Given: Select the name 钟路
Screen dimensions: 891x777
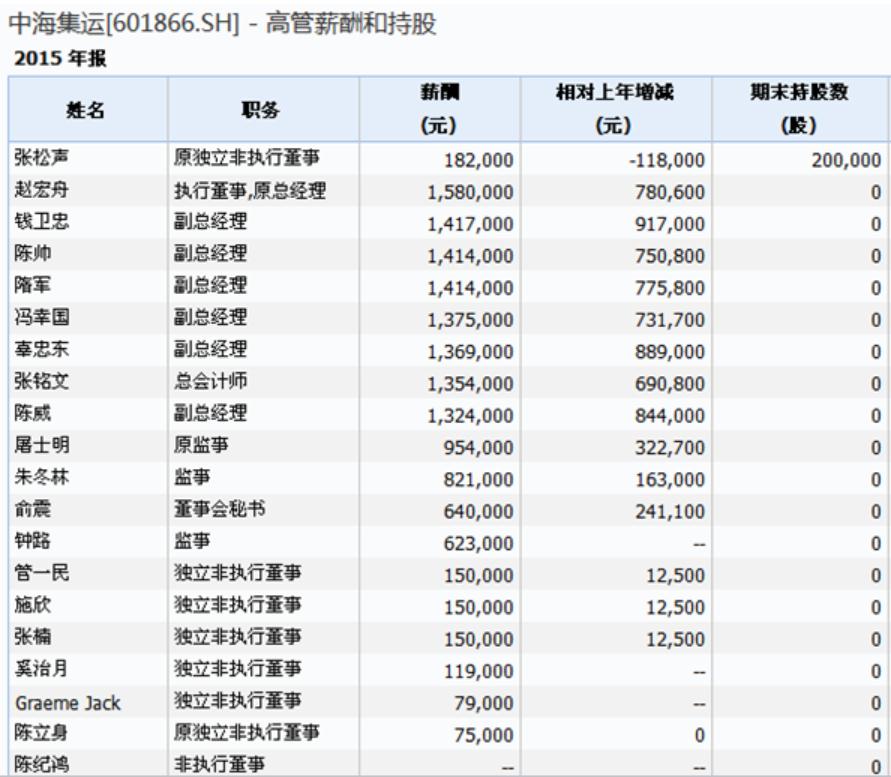Looking at the screenshot, I should pyautogui.click(x=32, y=540).
